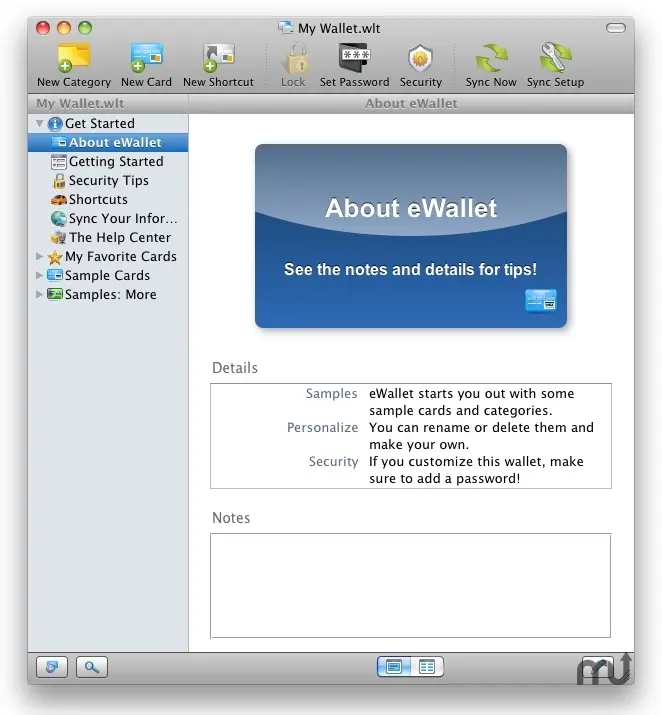Create a New Category from the toolbar
The width and height of the screenshot is (662, 715).
point(74,65)
